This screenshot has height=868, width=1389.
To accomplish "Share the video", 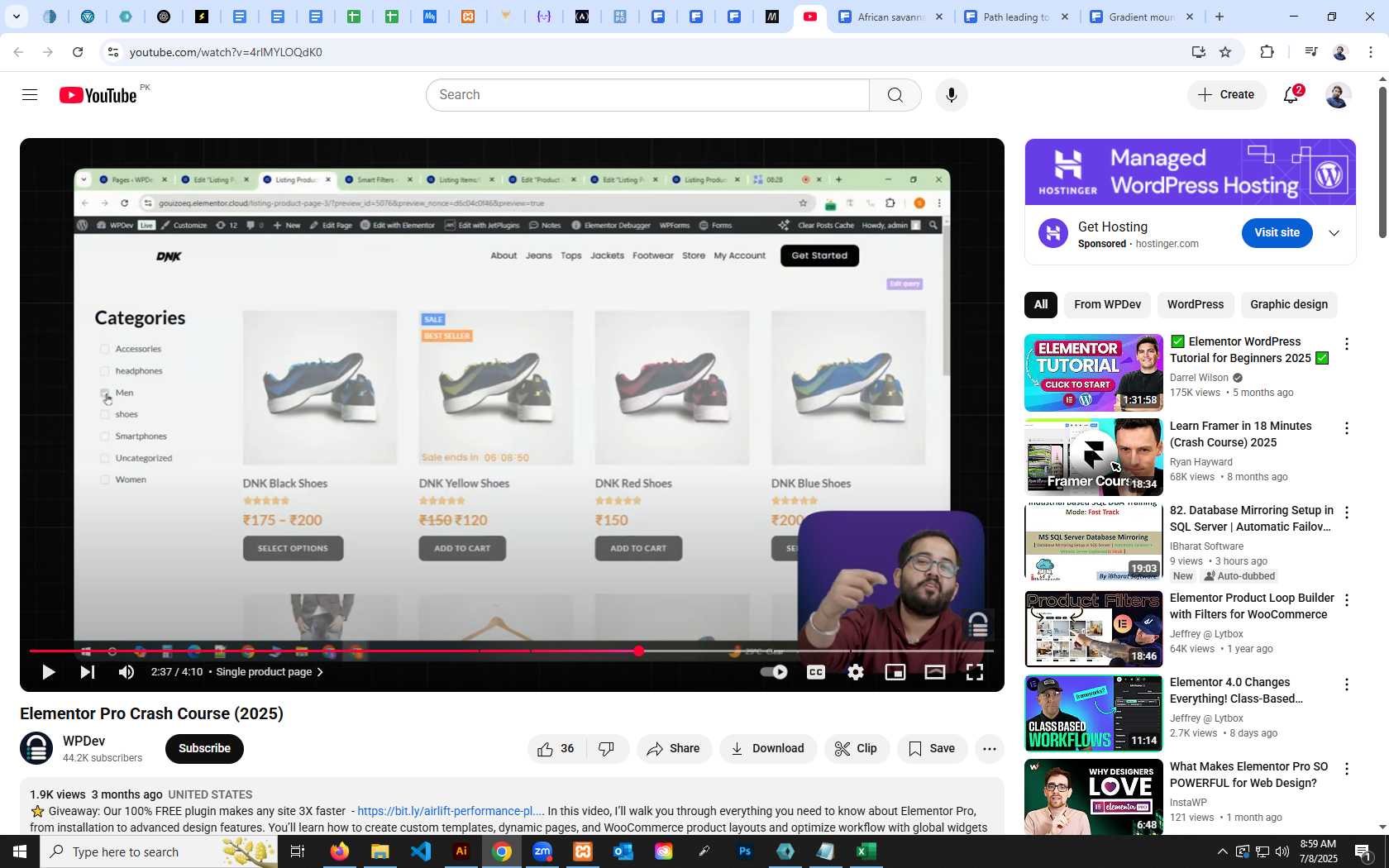I will click(674, 749).
